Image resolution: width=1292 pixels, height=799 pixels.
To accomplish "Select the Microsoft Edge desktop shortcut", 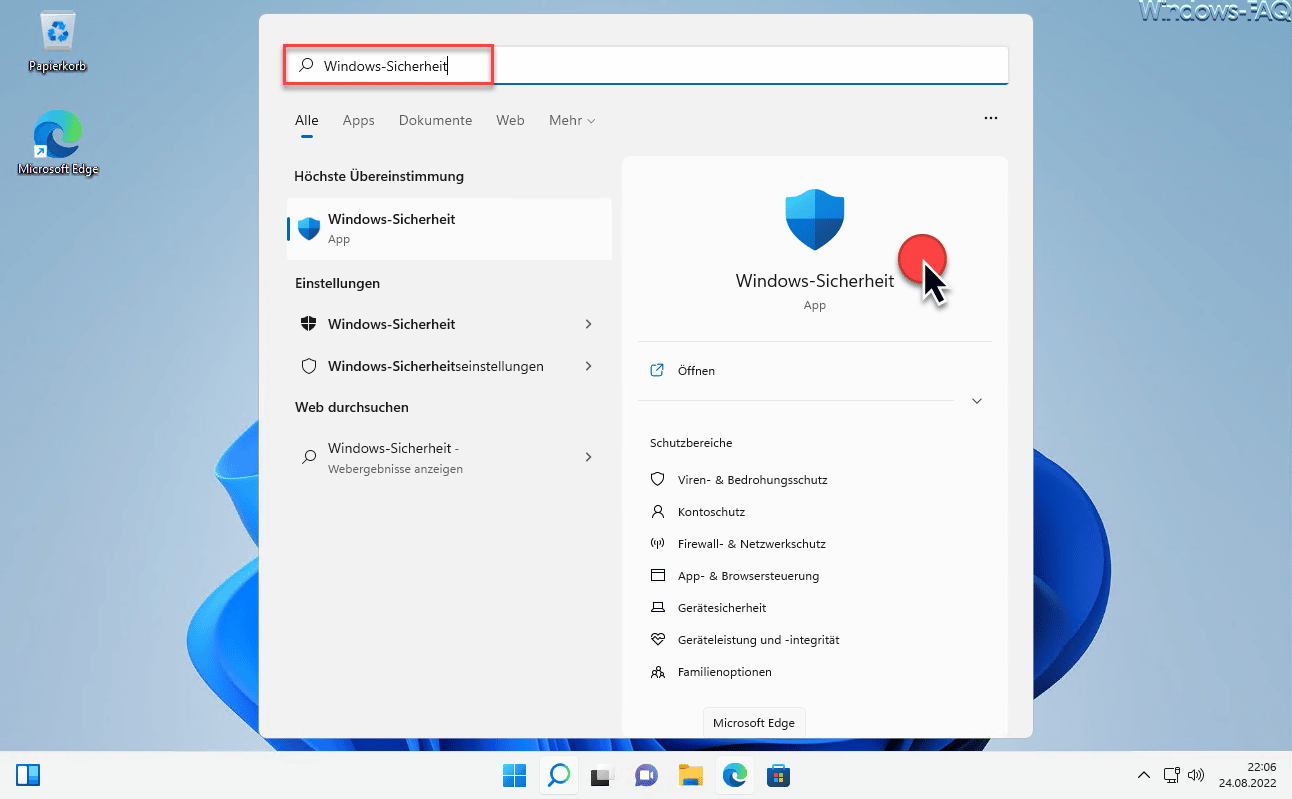I will [58, 142].
